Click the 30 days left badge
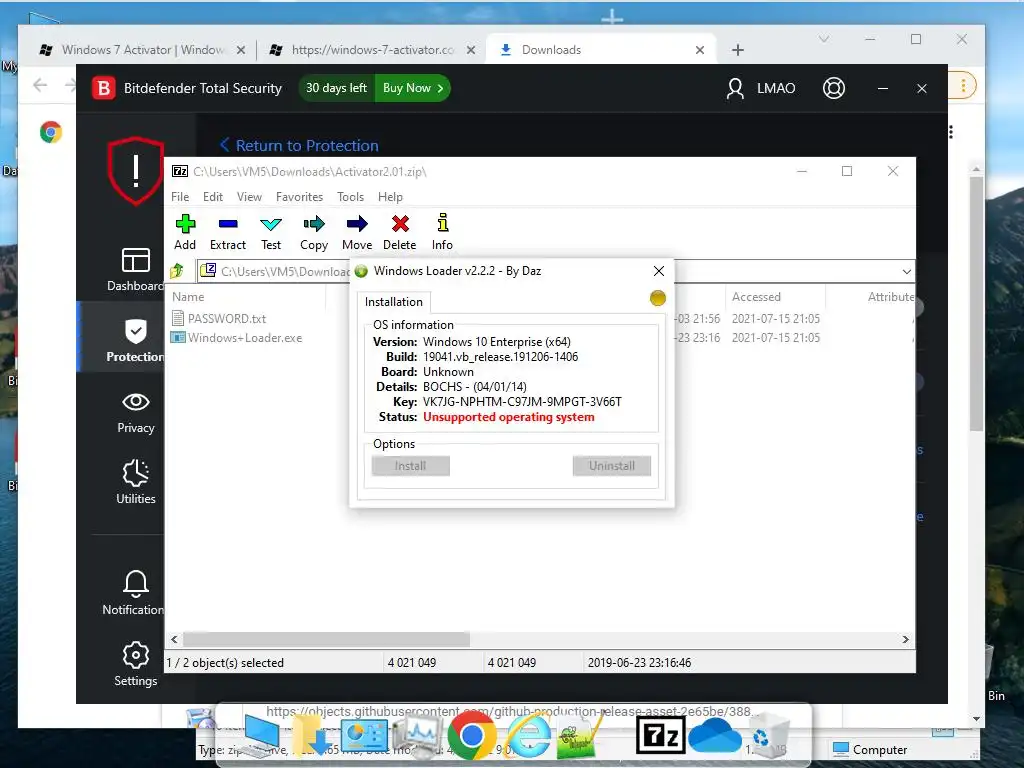The image size is (1024, 768). [x=336, y=88]
